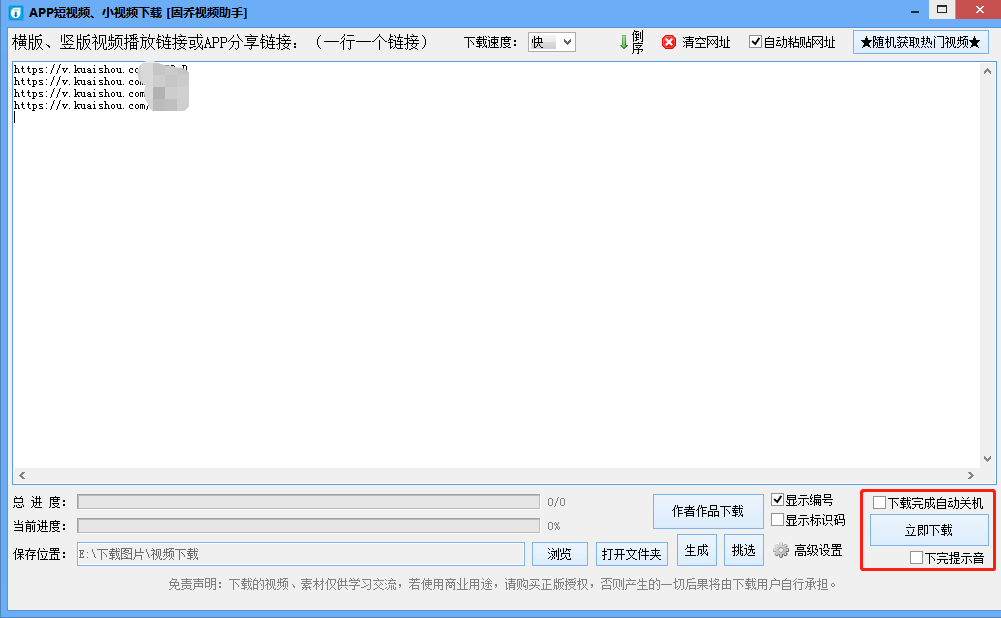Click the 0/0 total progress counter
Image resolution: width=1001 pixels, height=618 pixels.
556,502
